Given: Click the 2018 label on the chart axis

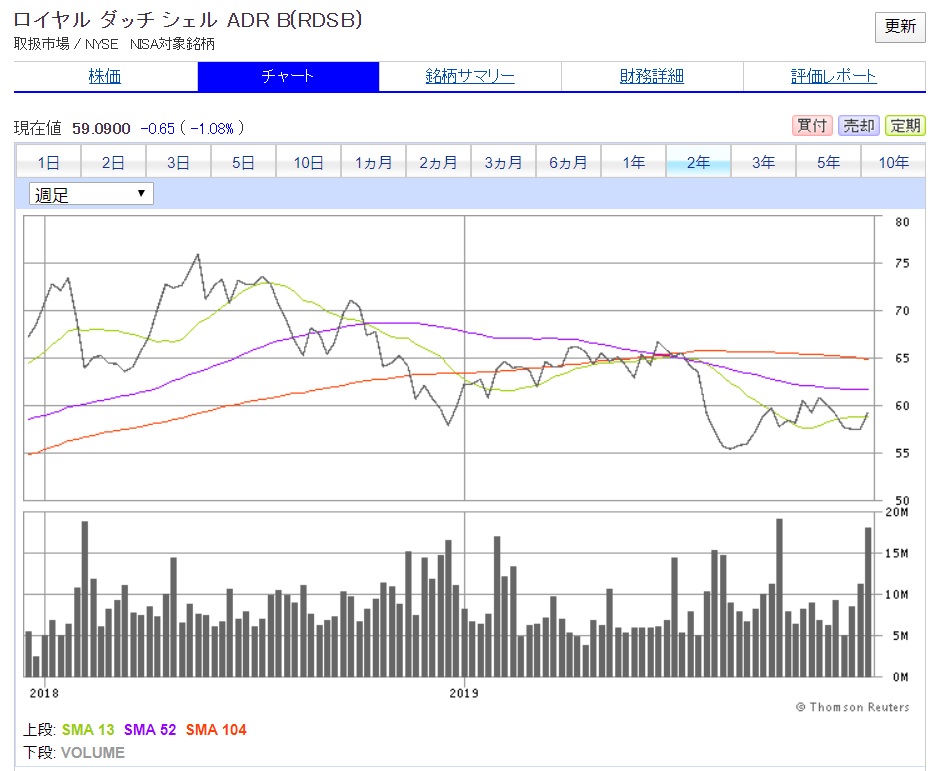Looking at the screenshot, I should (44, 693).
